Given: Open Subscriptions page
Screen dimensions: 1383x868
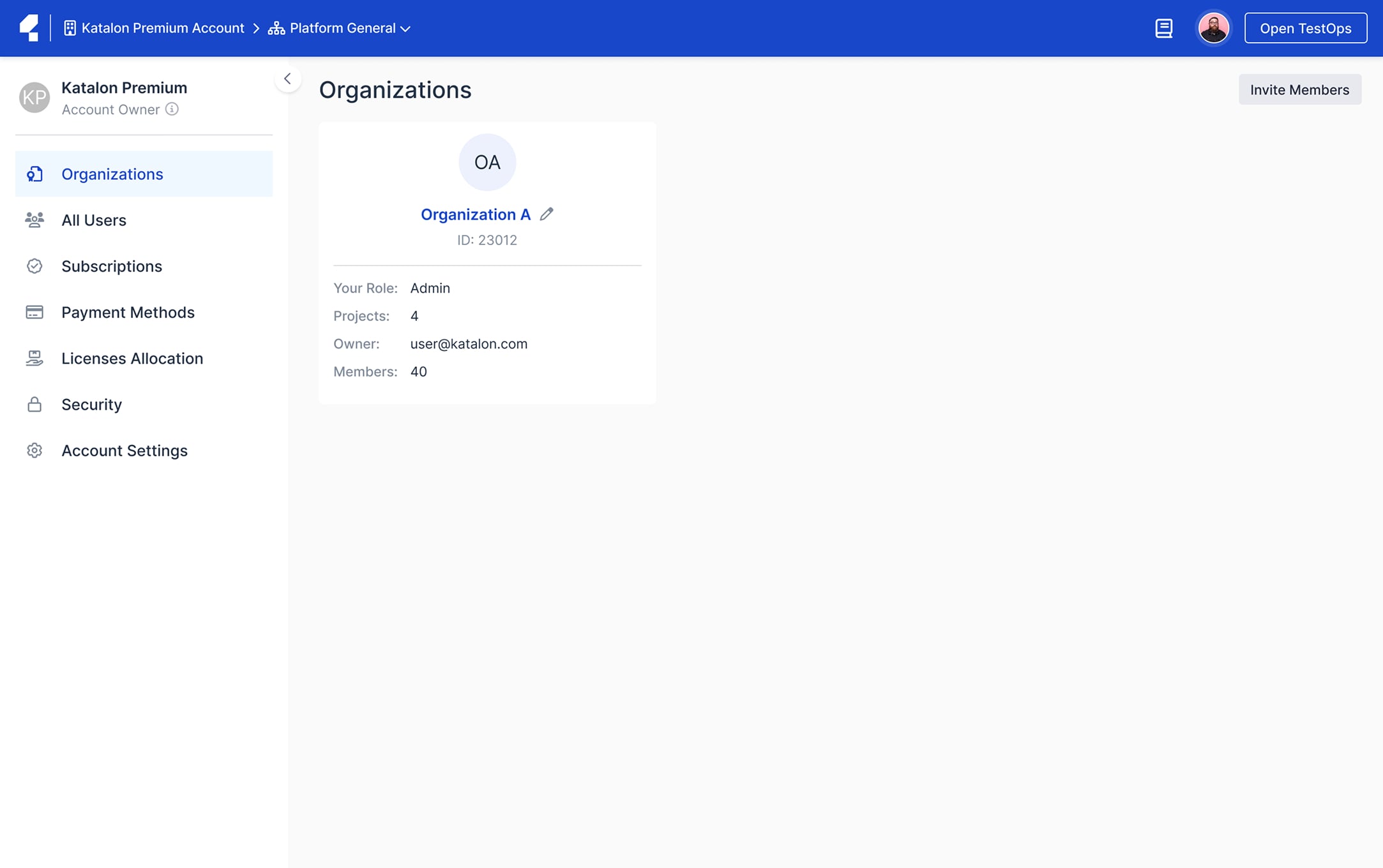Looking at the screenshot, I should 144,266.
